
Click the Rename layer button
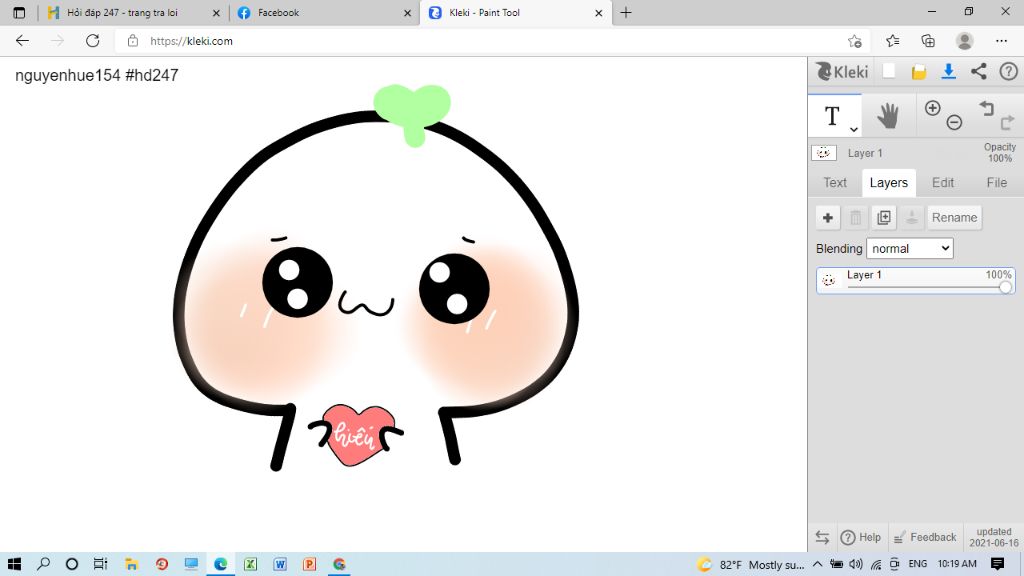954,218
